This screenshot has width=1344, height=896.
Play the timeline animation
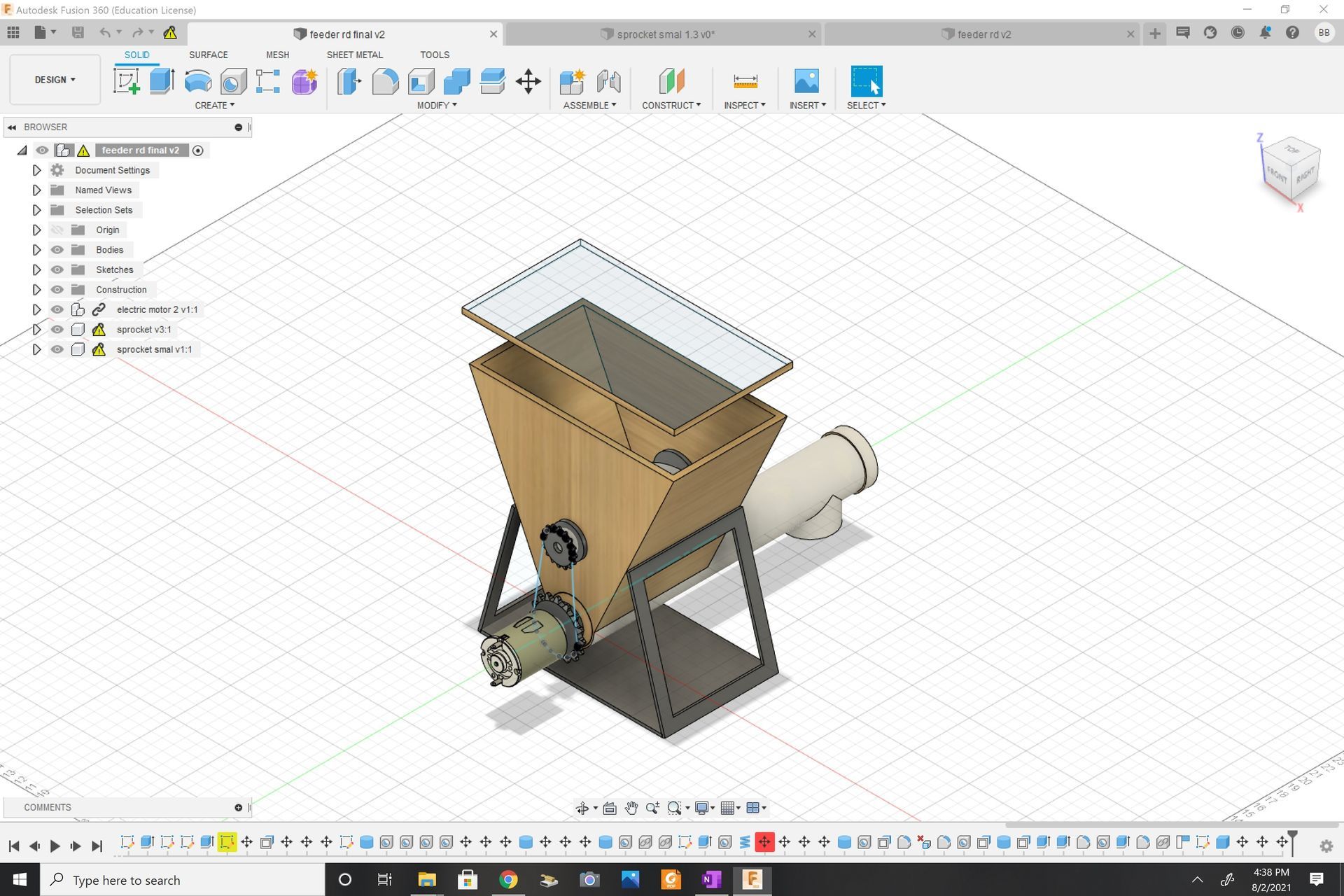tap(55, 846)
